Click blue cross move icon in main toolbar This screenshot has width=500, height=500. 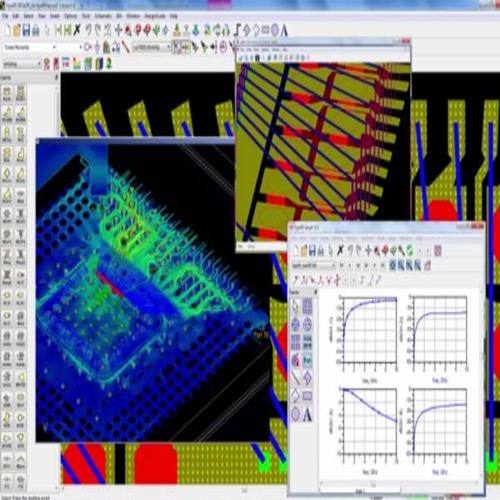(118, 30)
